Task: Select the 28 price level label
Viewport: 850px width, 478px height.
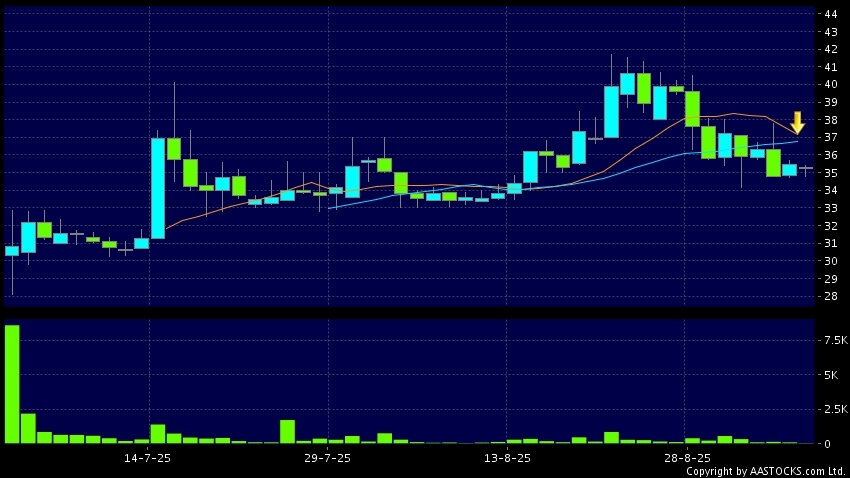Action: point(830,296)
